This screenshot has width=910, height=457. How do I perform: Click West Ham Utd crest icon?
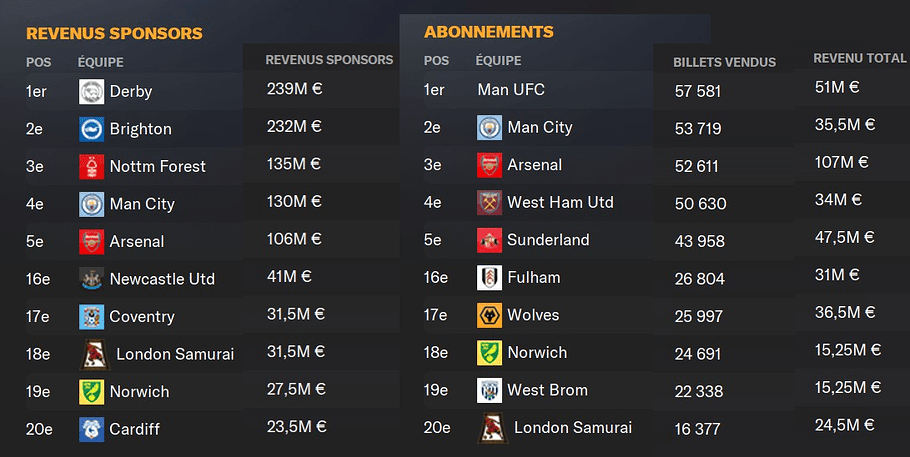(x=489, y=203)
